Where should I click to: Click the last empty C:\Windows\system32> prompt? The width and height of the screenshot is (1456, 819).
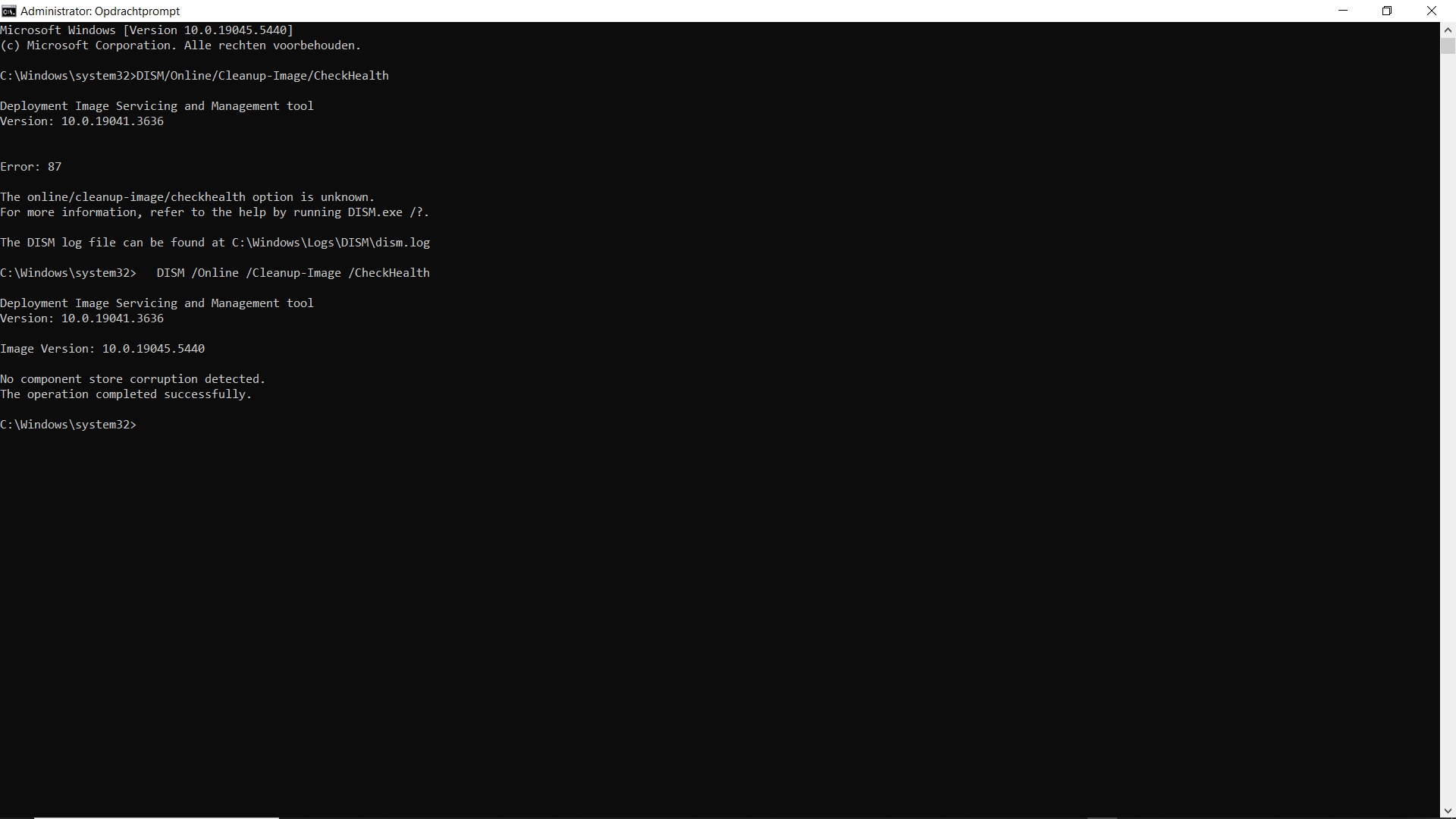click(68, 425)
